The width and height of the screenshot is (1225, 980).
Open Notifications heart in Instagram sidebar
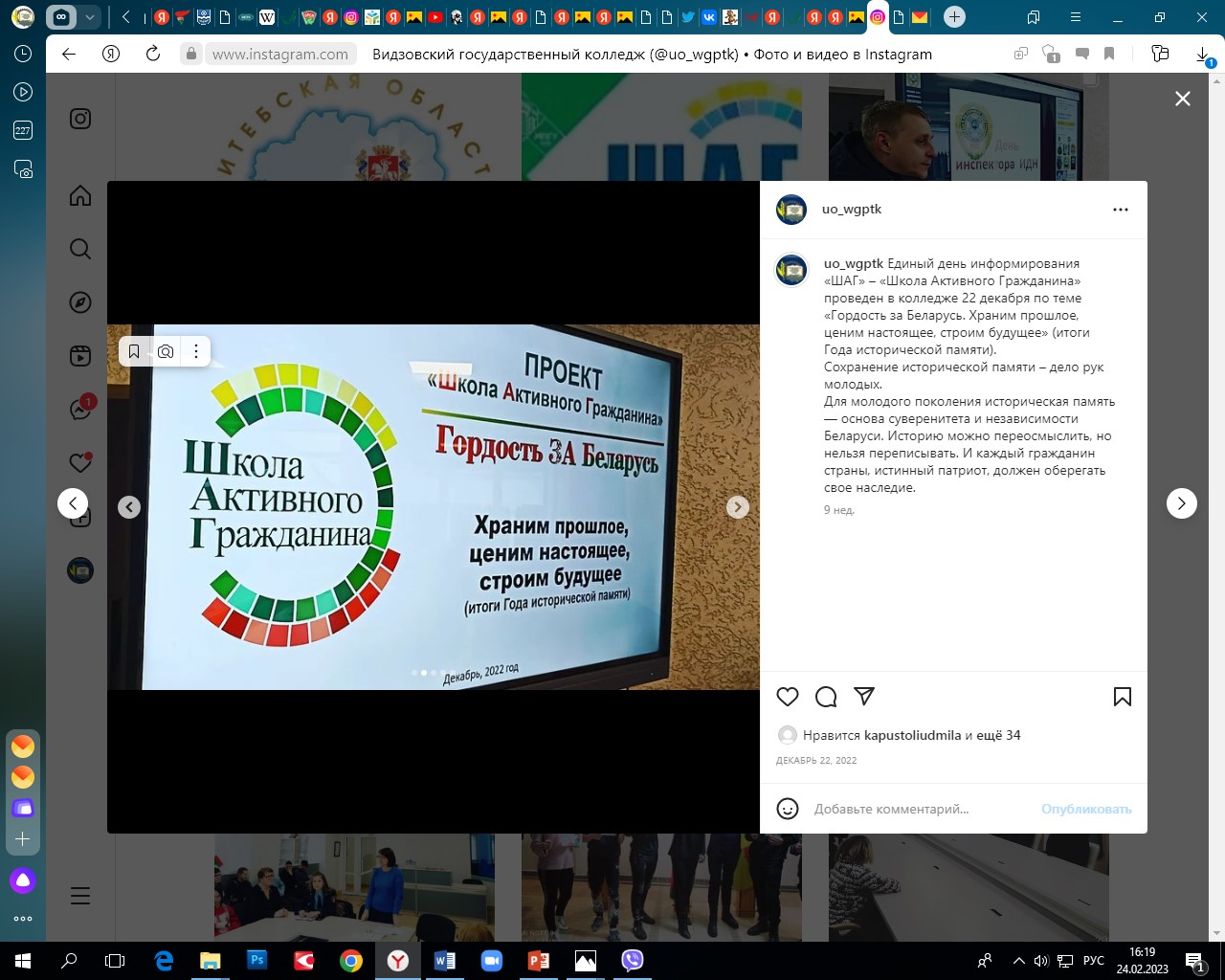click(x=80, y=463)
